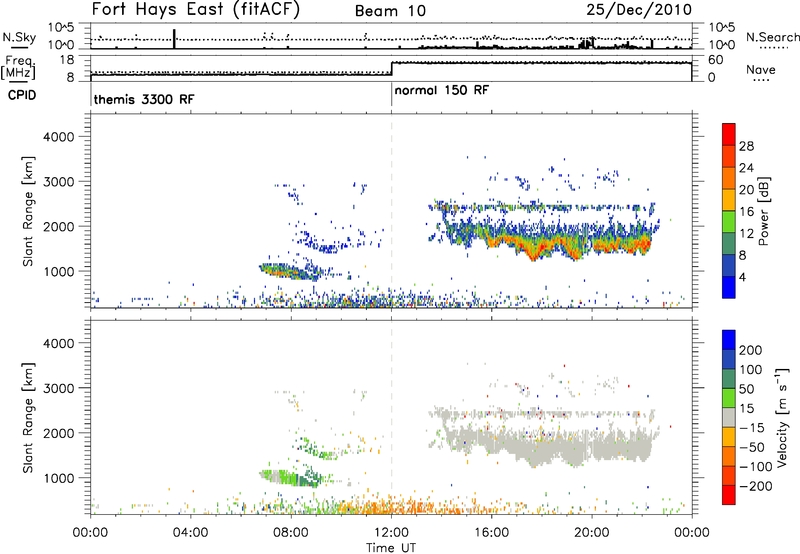Click the noise spike in N.Sky panel
This screenshot has width=800, height=554.
click(x=174, y=38)
